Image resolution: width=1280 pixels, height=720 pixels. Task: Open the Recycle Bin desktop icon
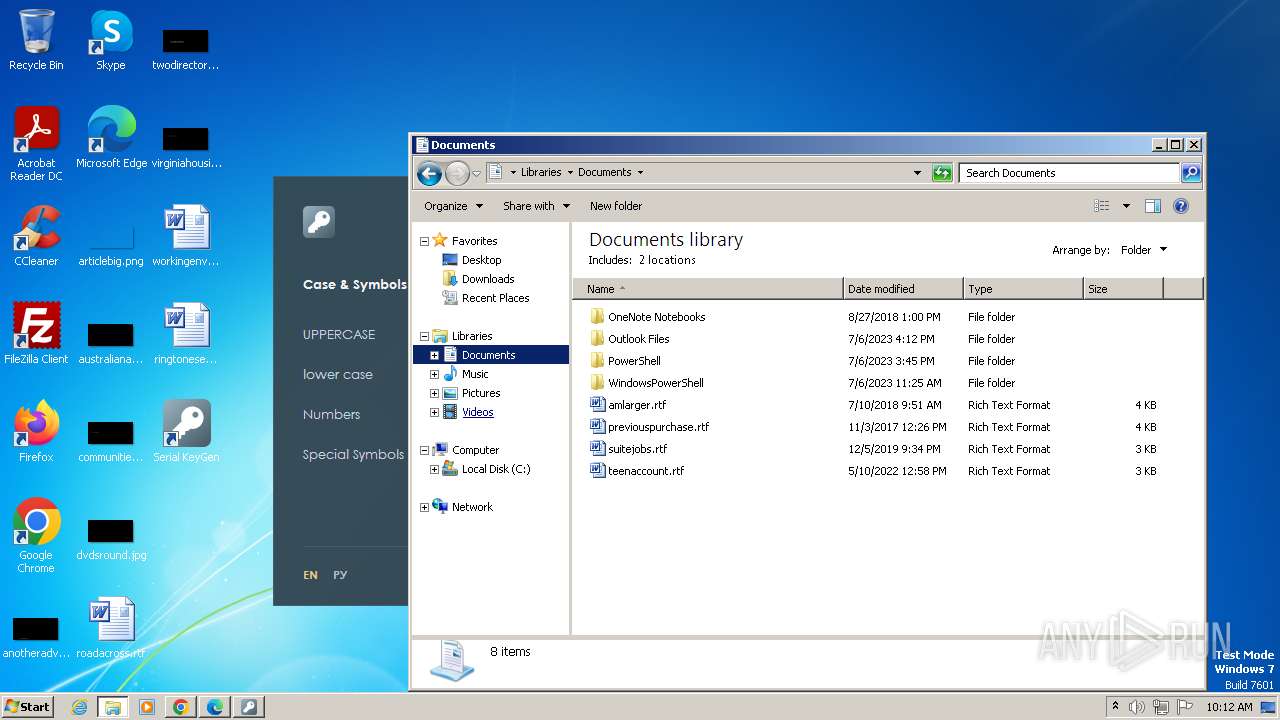[36, 40]
